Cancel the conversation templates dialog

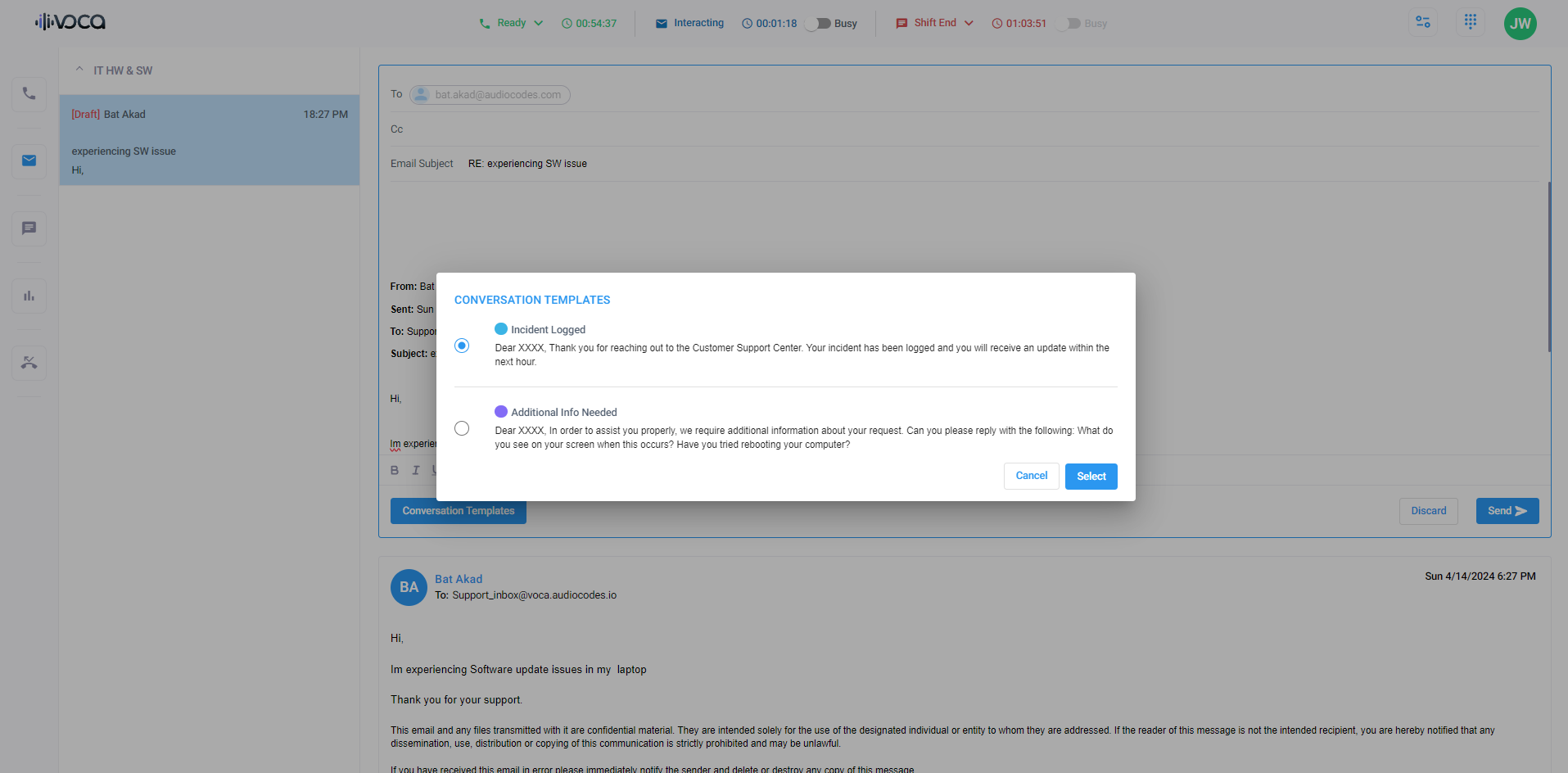click(1031, 476)
